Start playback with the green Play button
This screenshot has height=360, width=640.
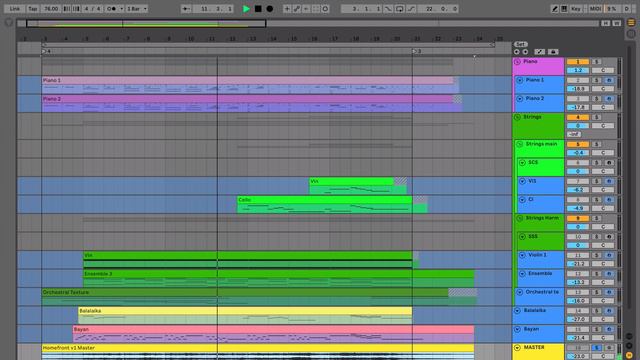pyautogui.click(x=246, y=9)
